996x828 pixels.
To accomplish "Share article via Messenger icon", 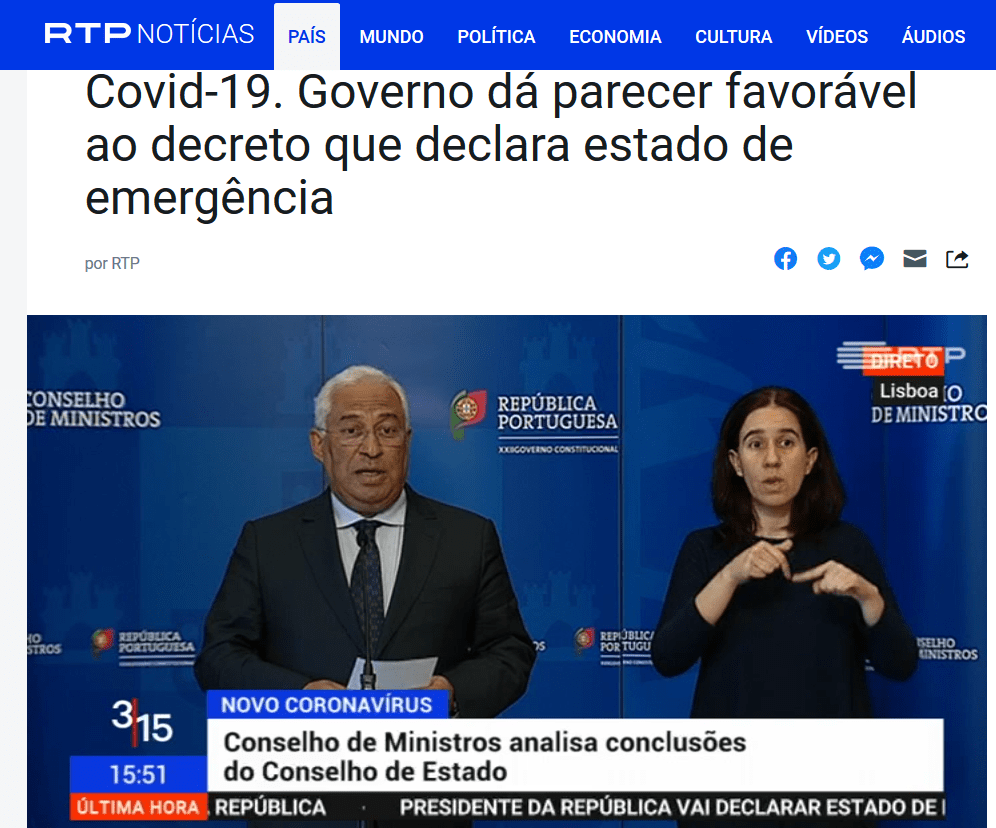I will tap(872, 259).
